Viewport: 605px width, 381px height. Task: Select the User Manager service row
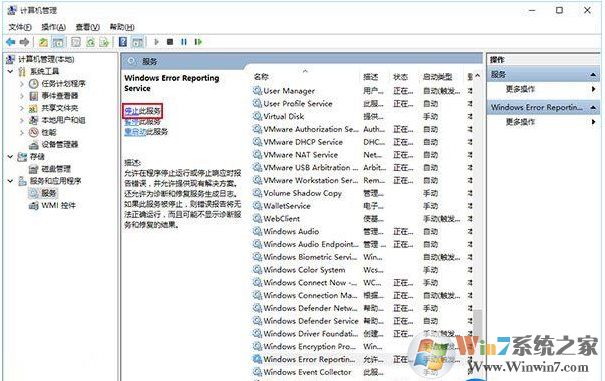click(x=363, y=91)
